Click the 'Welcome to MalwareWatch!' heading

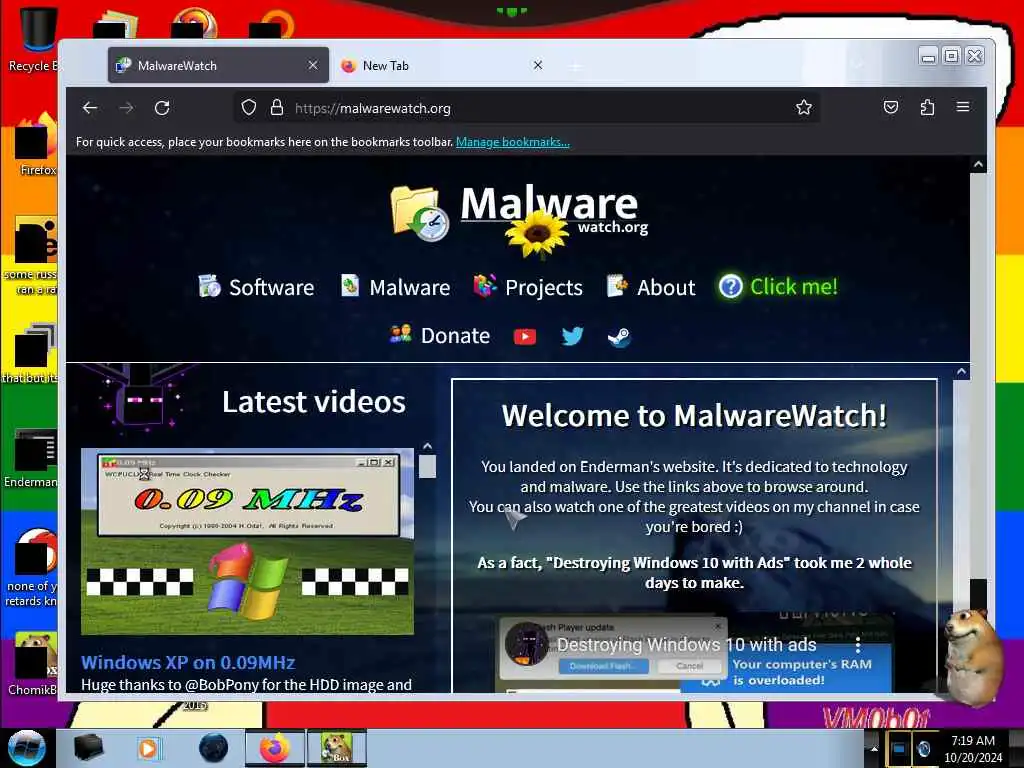(x=694, y=415)
